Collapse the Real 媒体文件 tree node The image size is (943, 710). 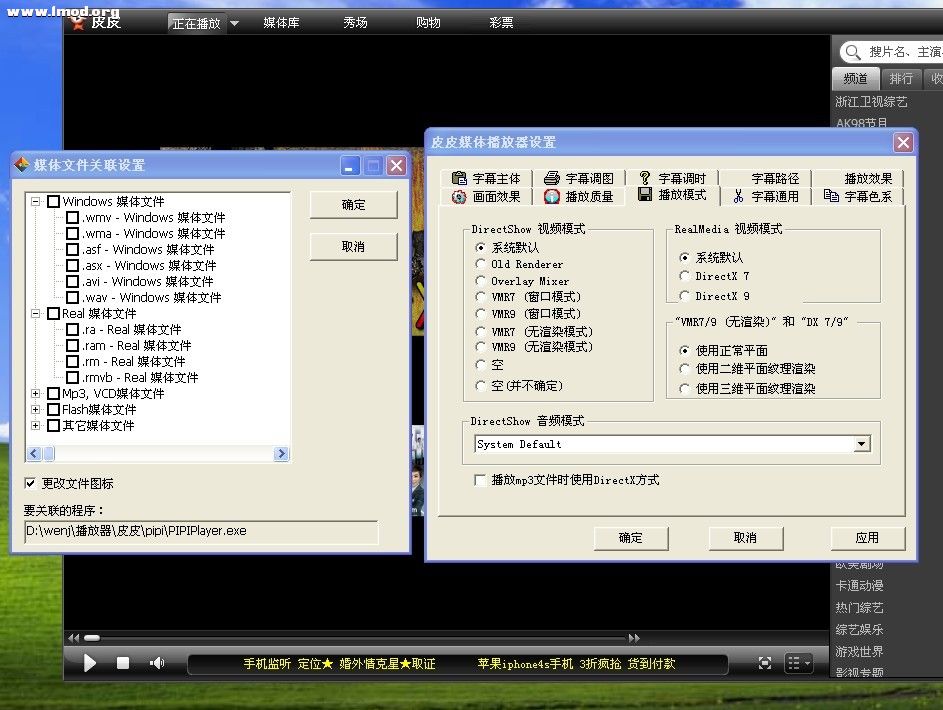coord(36,313)
